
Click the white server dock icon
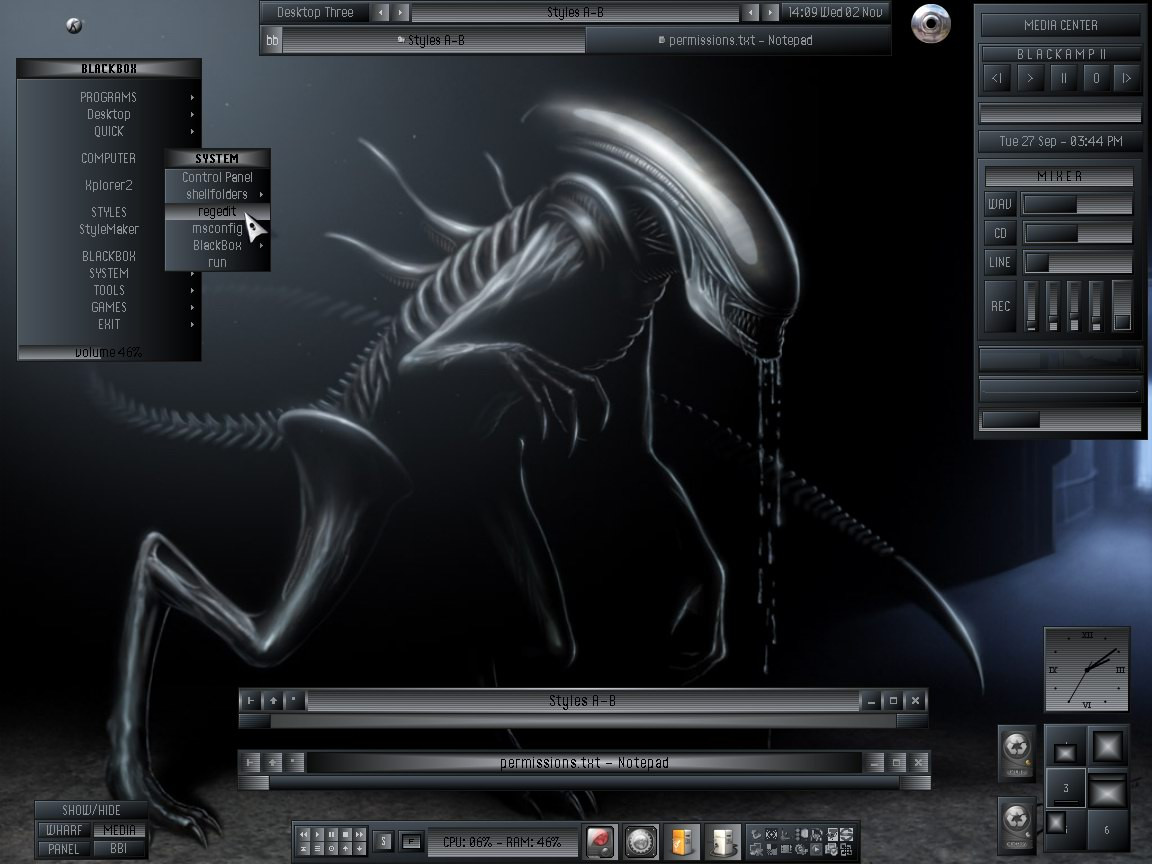click(x=721, y=841)
